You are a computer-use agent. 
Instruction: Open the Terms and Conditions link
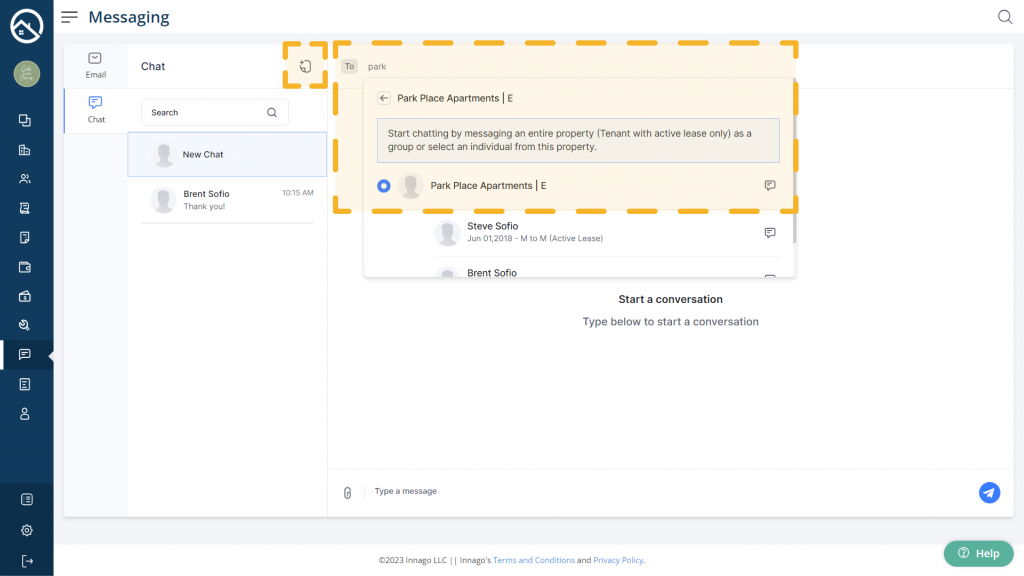pyautogui.click(x=533, y=560)
